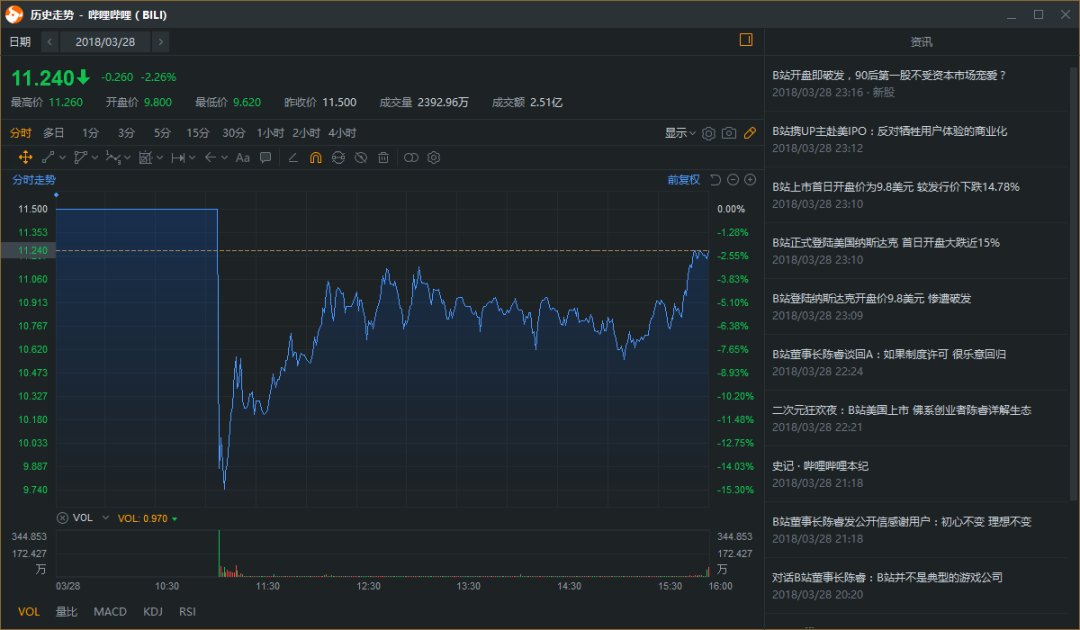
Task: Click the orange pencil drawing tools icon
Action: point(750,133)
